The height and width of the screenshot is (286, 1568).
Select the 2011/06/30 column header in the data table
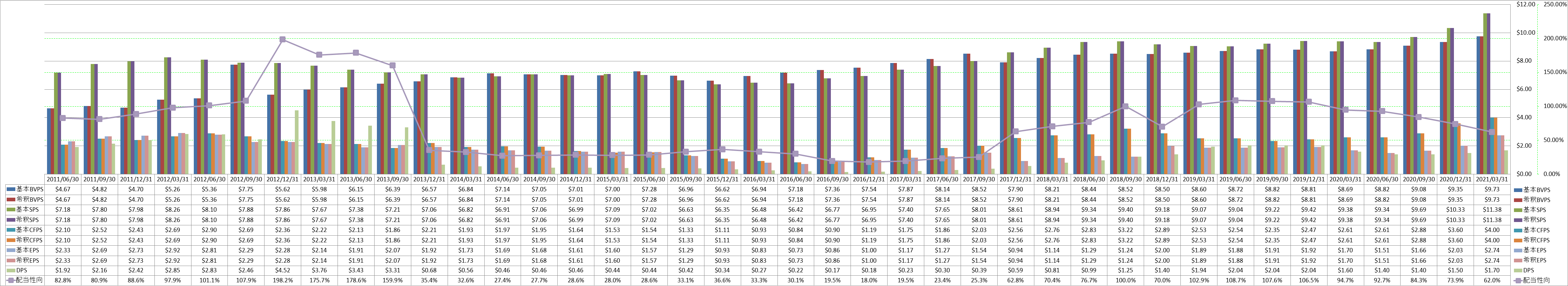click(x=63, y=180)
